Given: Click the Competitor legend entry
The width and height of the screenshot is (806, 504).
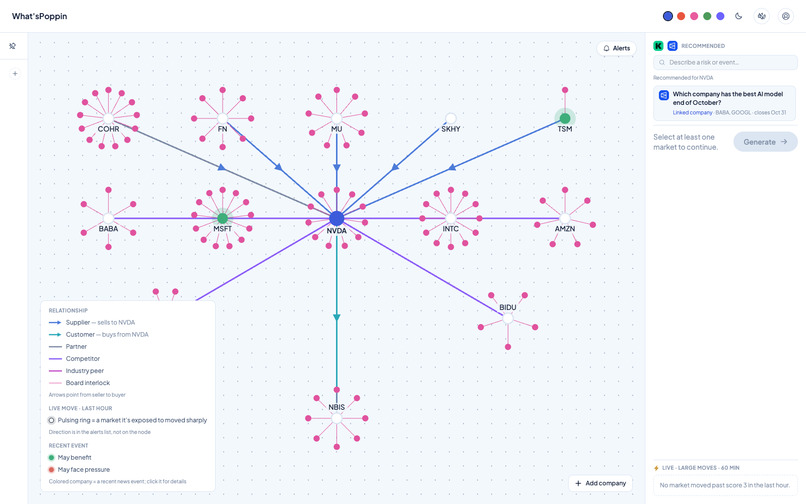Looking at the screenshot, I should pos(74,359).
